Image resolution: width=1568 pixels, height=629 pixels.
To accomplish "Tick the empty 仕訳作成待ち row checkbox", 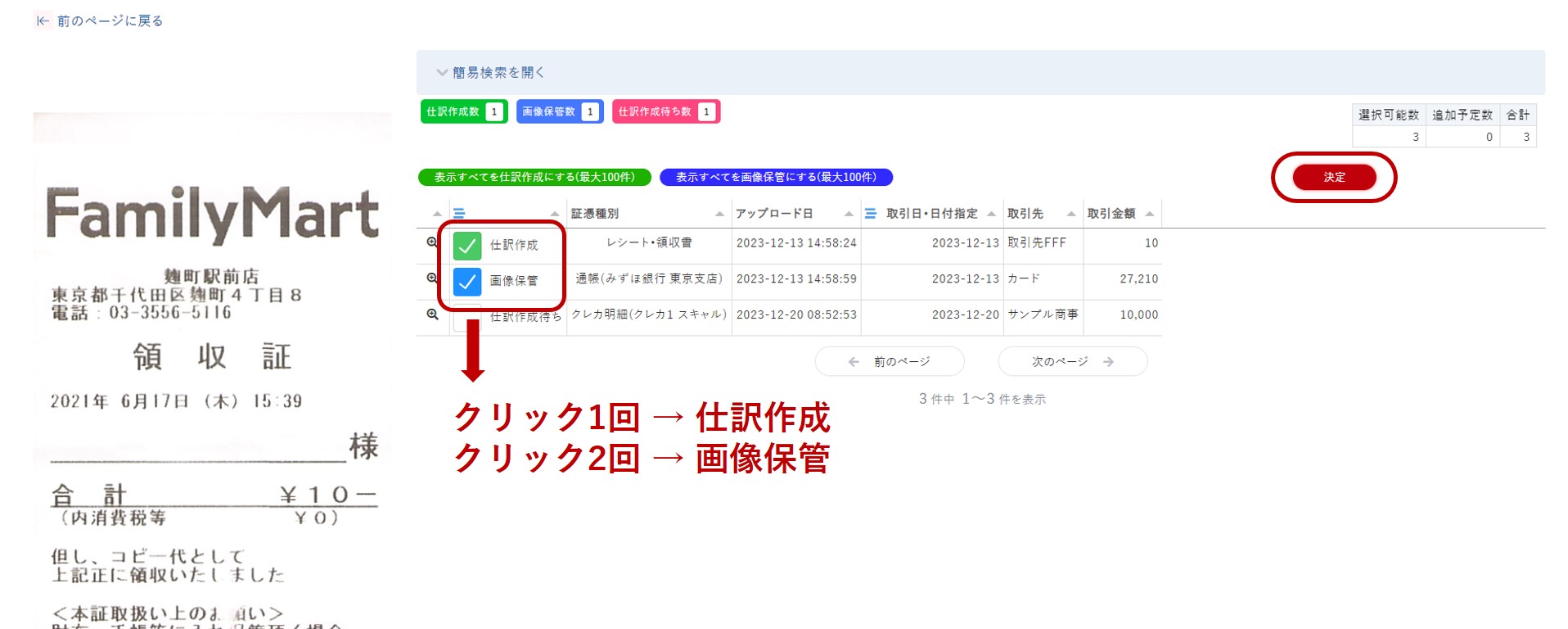I will click(467, 316).
